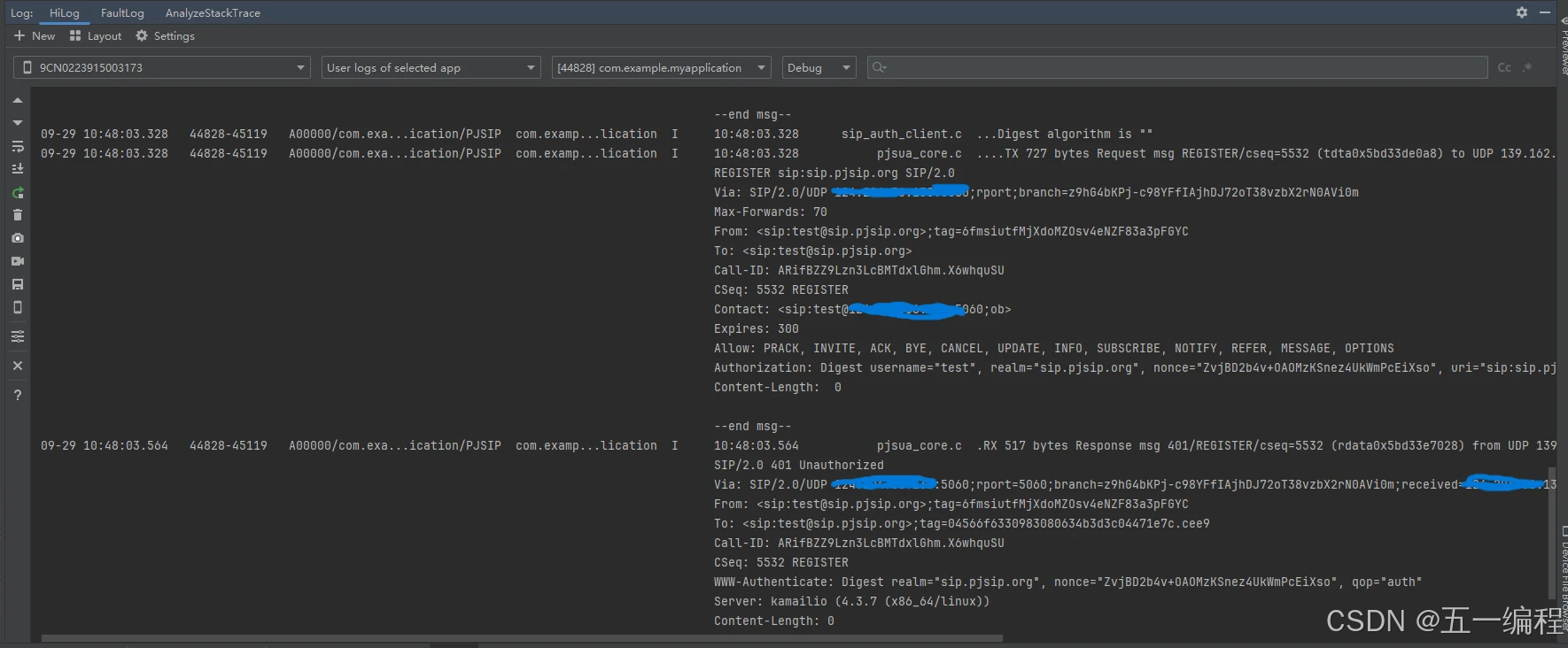This screenshot has width=1568, height=648.
Task: Open help with the question mark icon
Action: [18, 395]
